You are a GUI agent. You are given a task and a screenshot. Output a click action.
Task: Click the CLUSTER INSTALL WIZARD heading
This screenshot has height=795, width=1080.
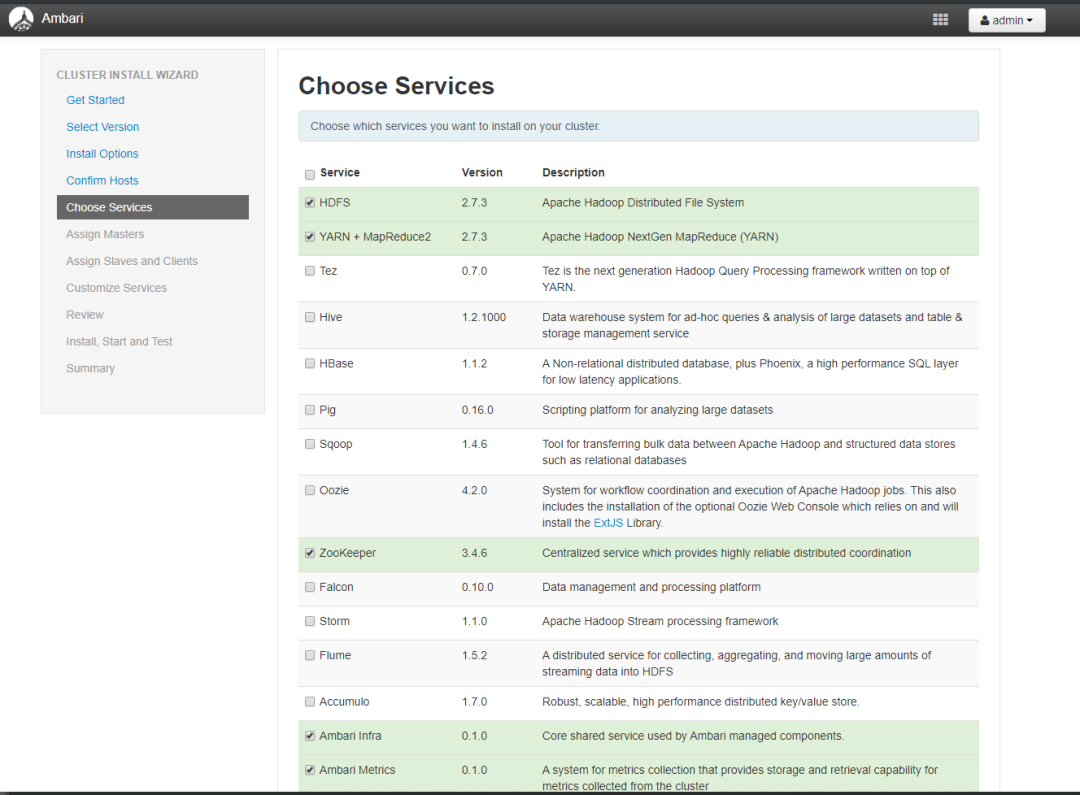[x=127, y=74]
